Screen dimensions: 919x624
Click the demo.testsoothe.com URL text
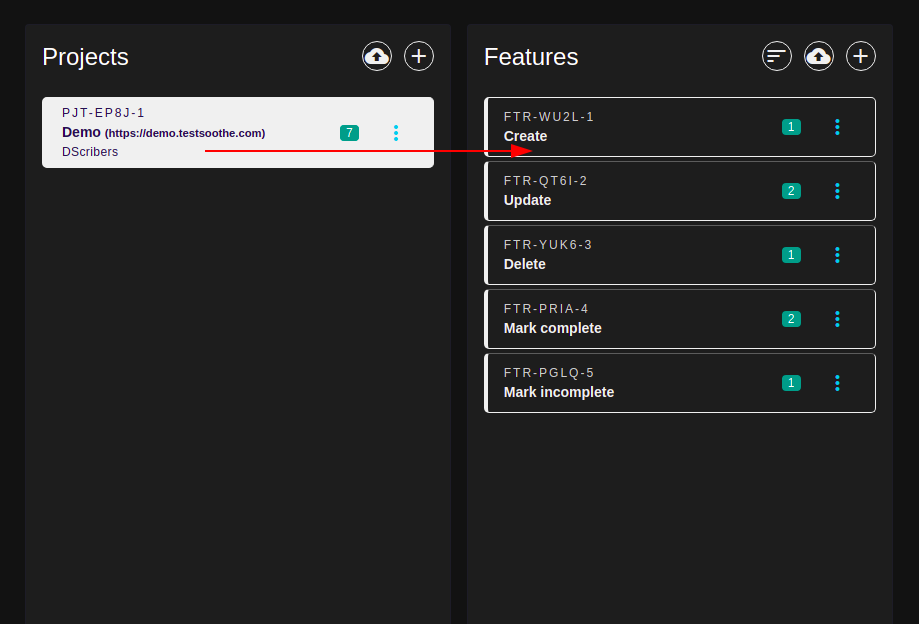pyautogui.click(x=185, y=134)
